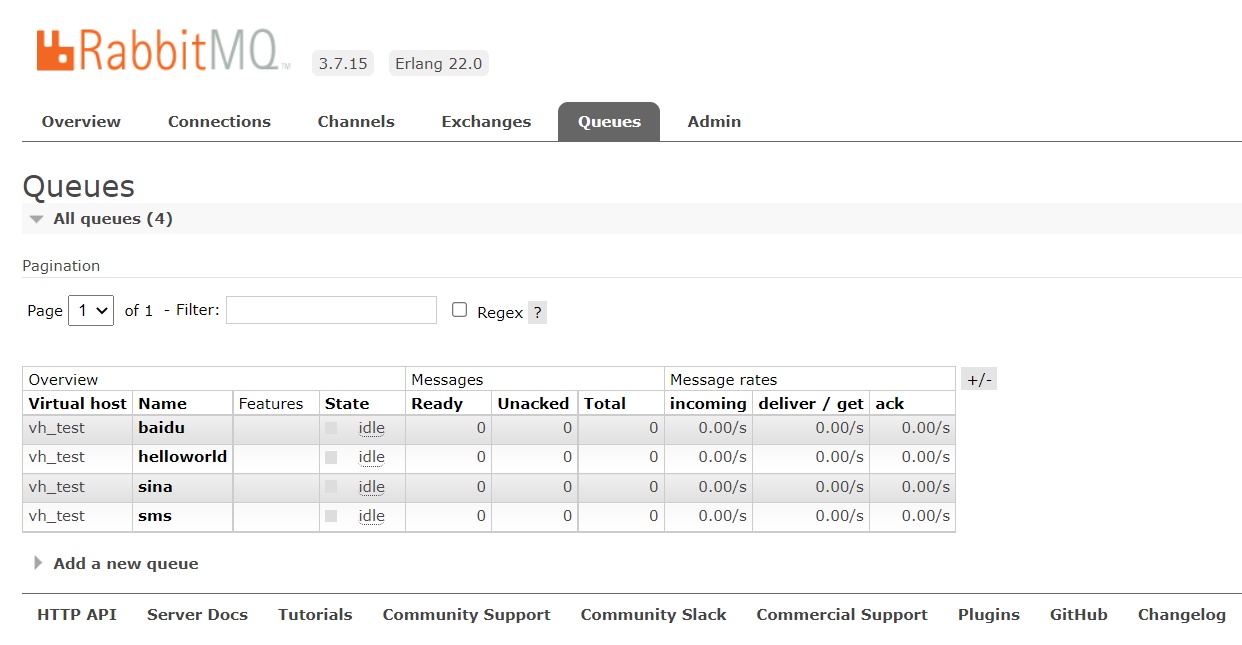Click the state indicator square for sms

331,516
